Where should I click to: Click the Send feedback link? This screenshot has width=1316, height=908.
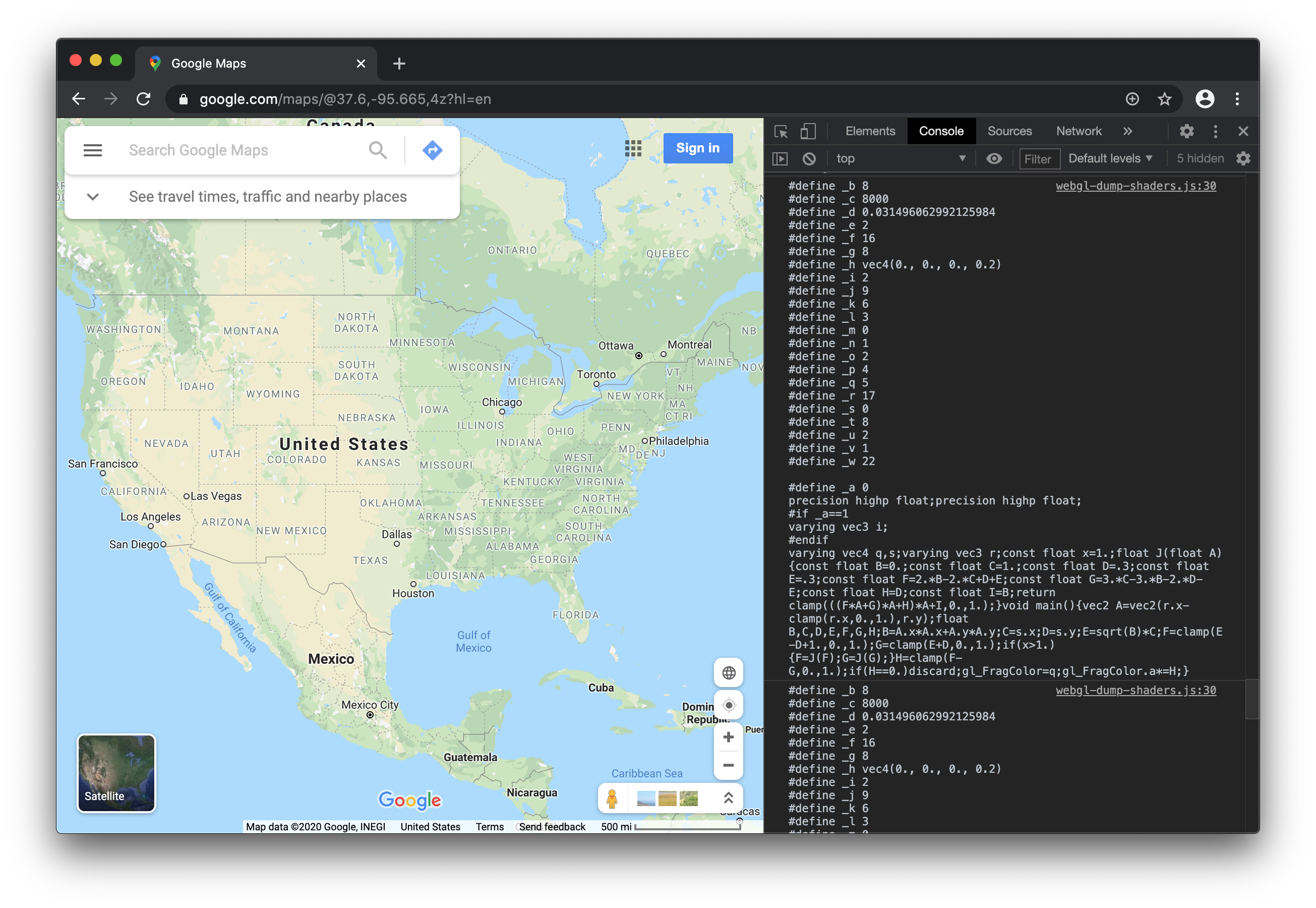552,826
